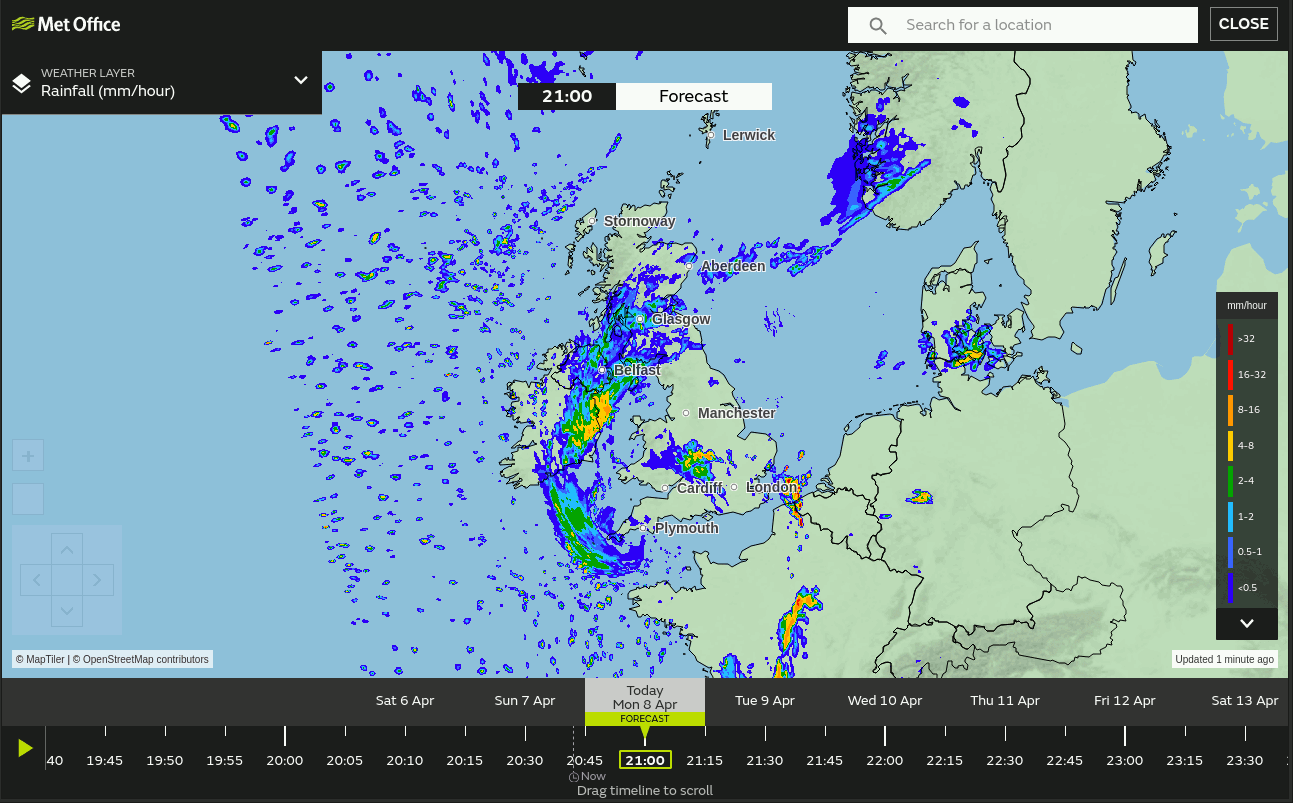Open the MapTiler attribution link
The height and width of the screenshot is (803, 1293).
tap(40, 659)
